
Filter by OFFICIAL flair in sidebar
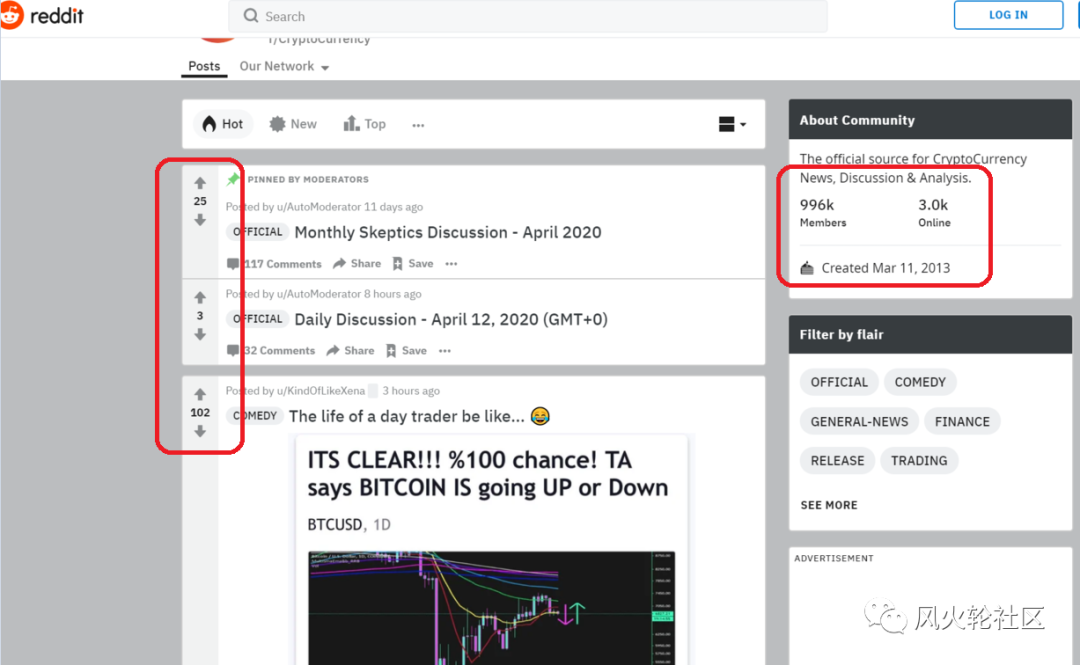(x=839, y=382)
